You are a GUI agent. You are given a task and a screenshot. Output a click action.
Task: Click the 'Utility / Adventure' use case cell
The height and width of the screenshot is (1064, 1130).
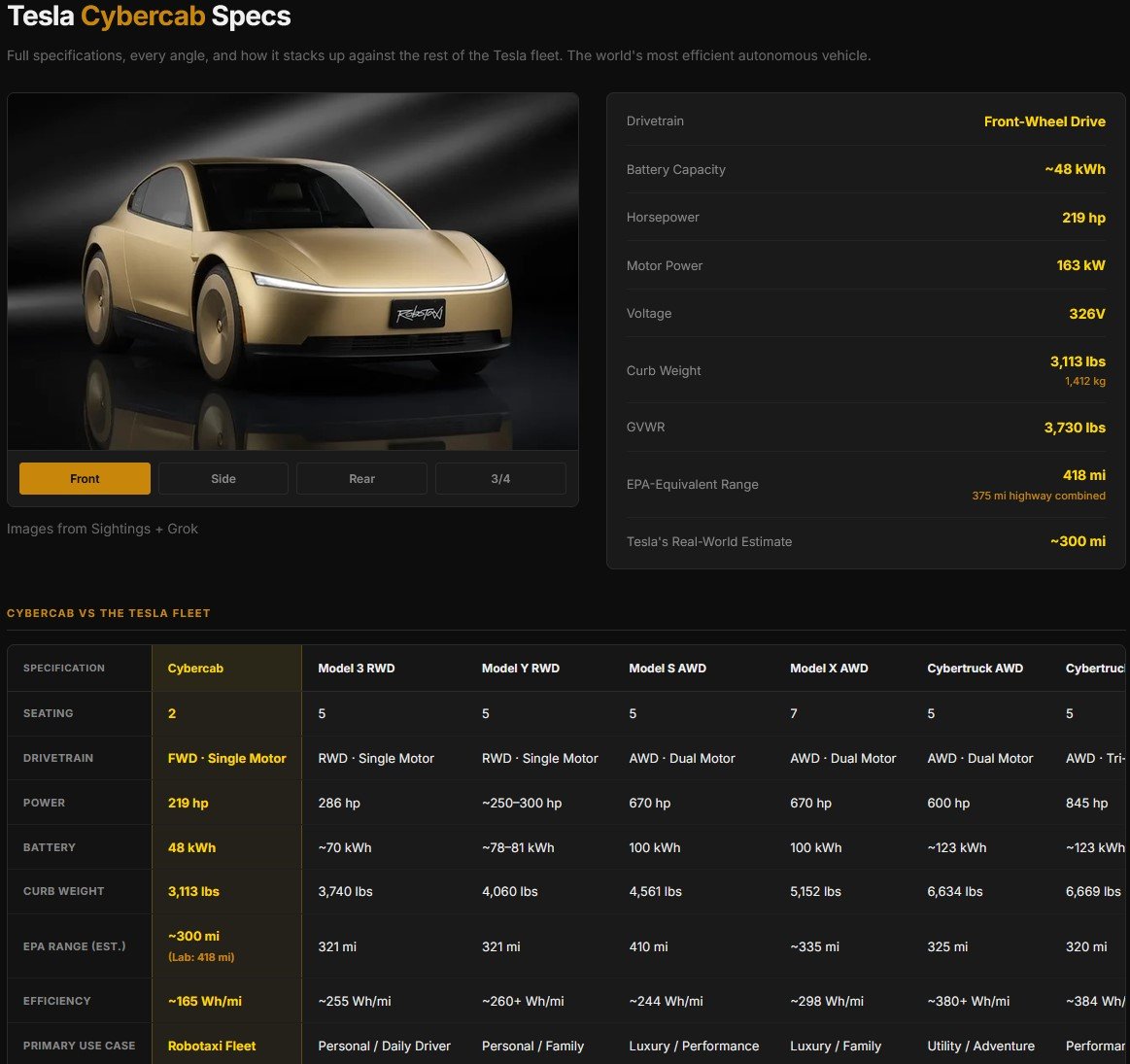click(x=980, y=1046)
